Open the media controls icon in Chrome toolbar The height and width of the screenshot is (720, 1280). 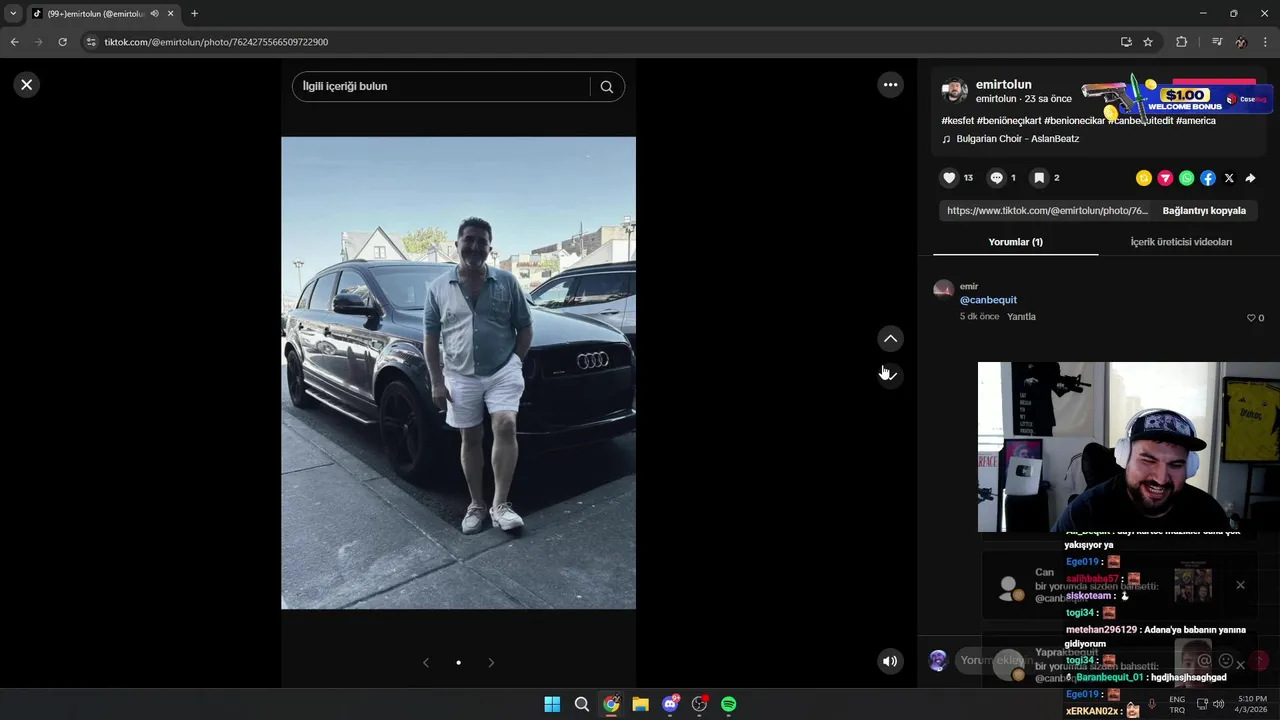coord(1216,42)
